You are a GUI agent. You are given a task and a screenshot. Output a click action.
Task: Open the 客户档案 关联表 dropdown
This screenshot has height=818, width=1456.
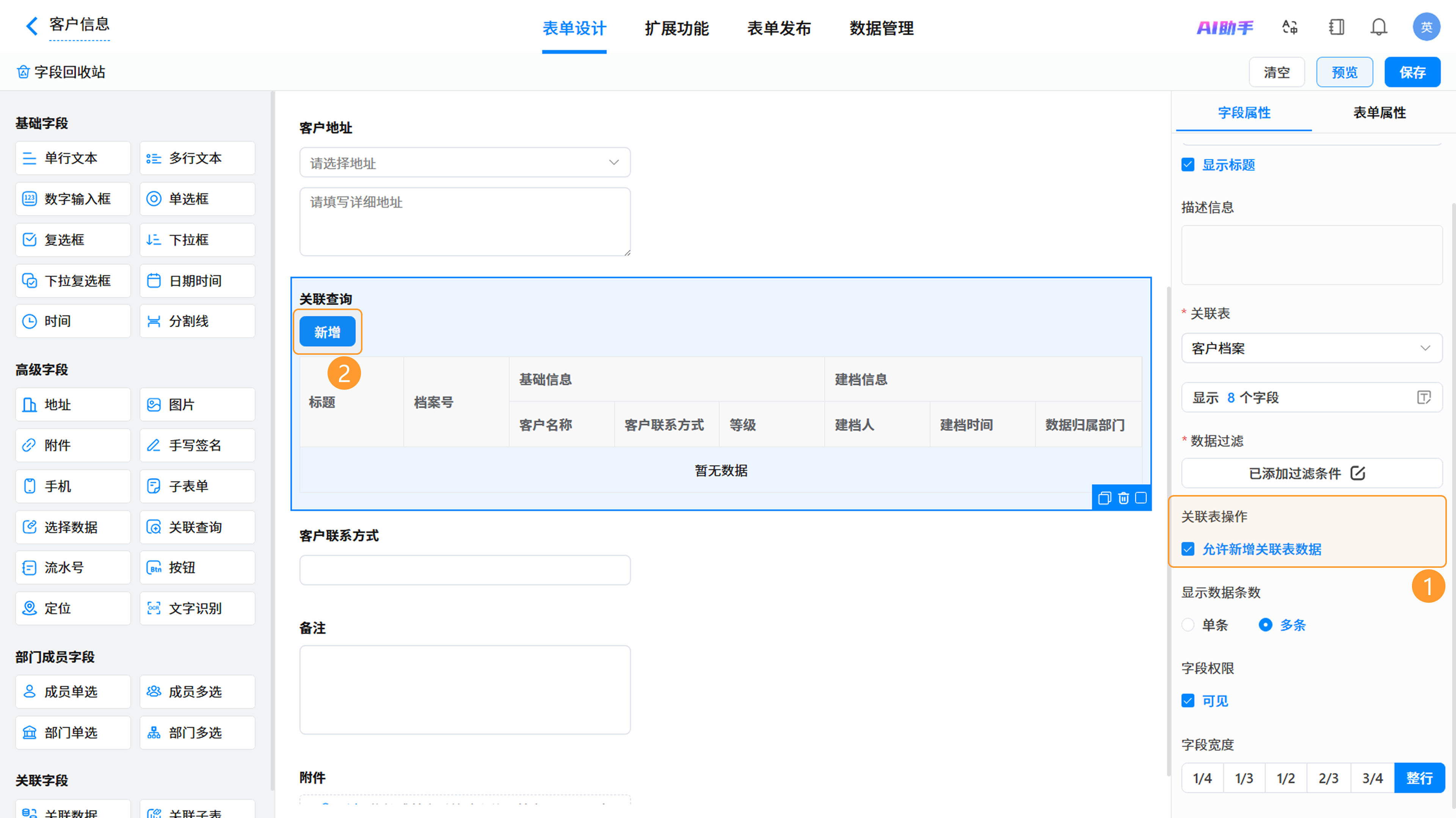tap(1311, 348)
